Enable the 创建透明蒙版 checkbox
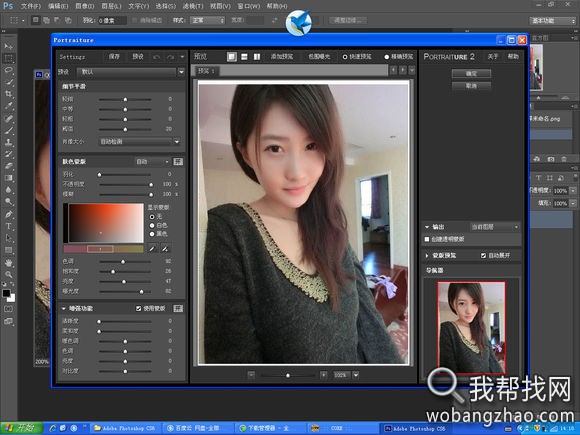 pyautogui.click(x=427, y=239)
